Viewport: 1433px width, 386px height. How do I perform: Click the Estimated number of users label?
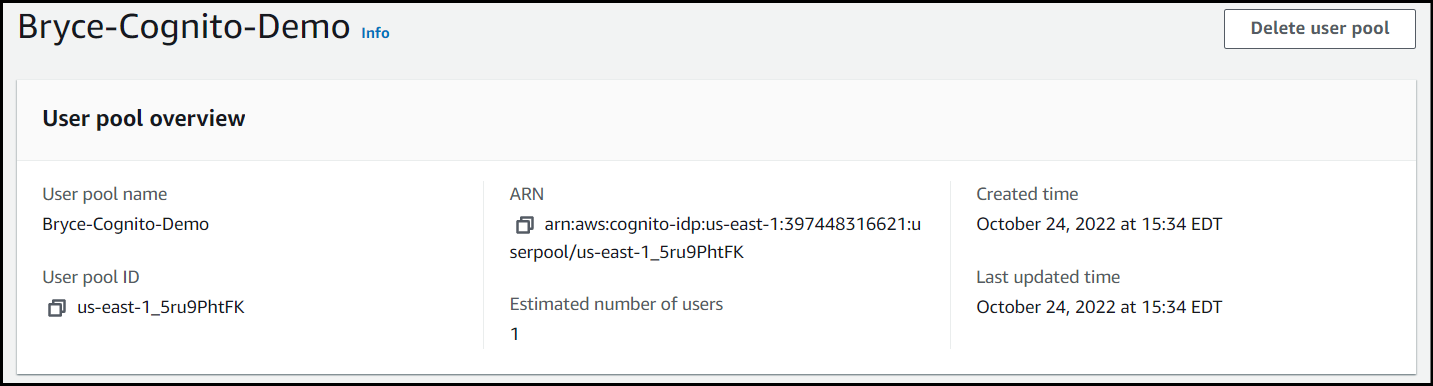pos(616,304)
